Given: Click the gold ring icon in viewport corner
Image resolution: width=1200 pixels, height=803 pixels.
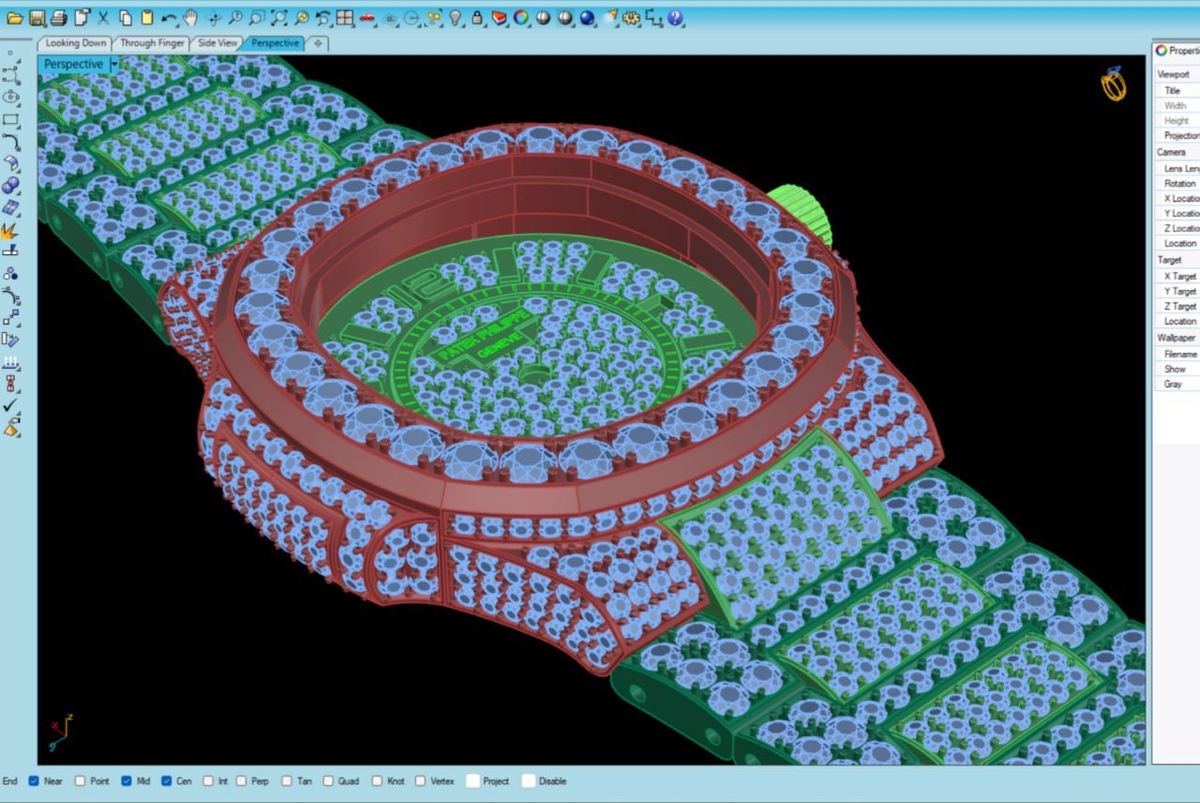Looking at the screenshot, I should pyautogui.click(x=1114, y=84).
